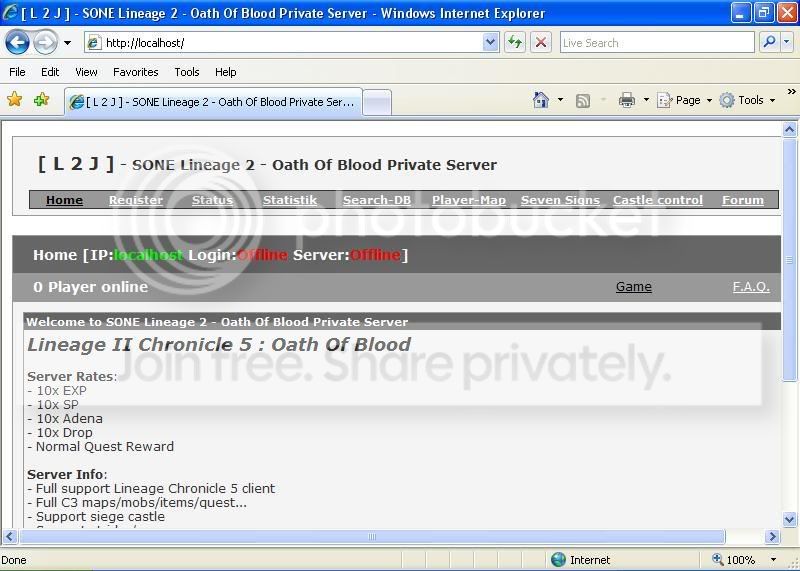The width and height of the screenshot is (800, 571).
Task: Open the Search-DB navigation link
Action: coord(377,200)
